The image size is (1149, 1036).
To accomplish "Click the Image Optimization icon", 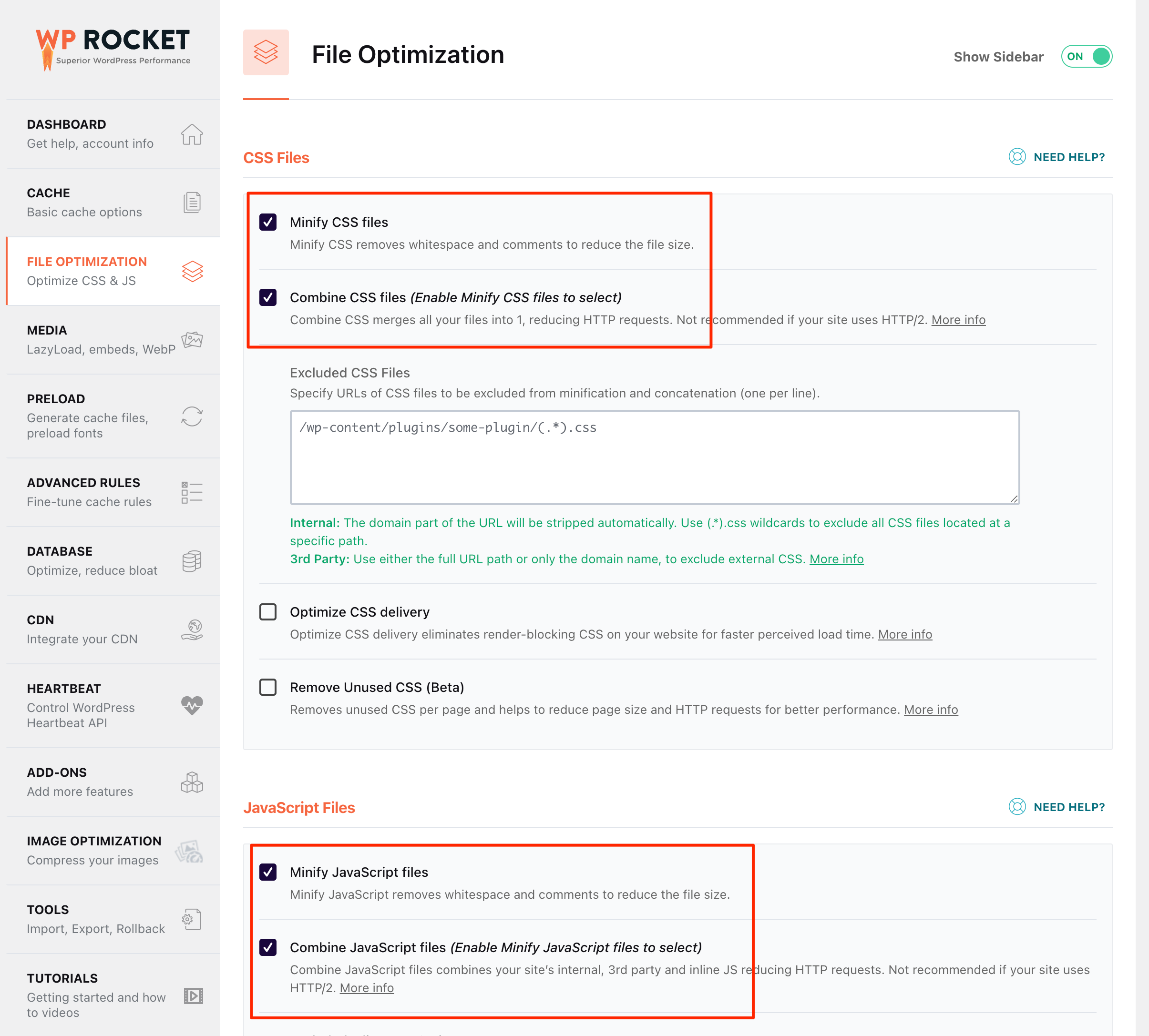I will [x=190, y=851].
